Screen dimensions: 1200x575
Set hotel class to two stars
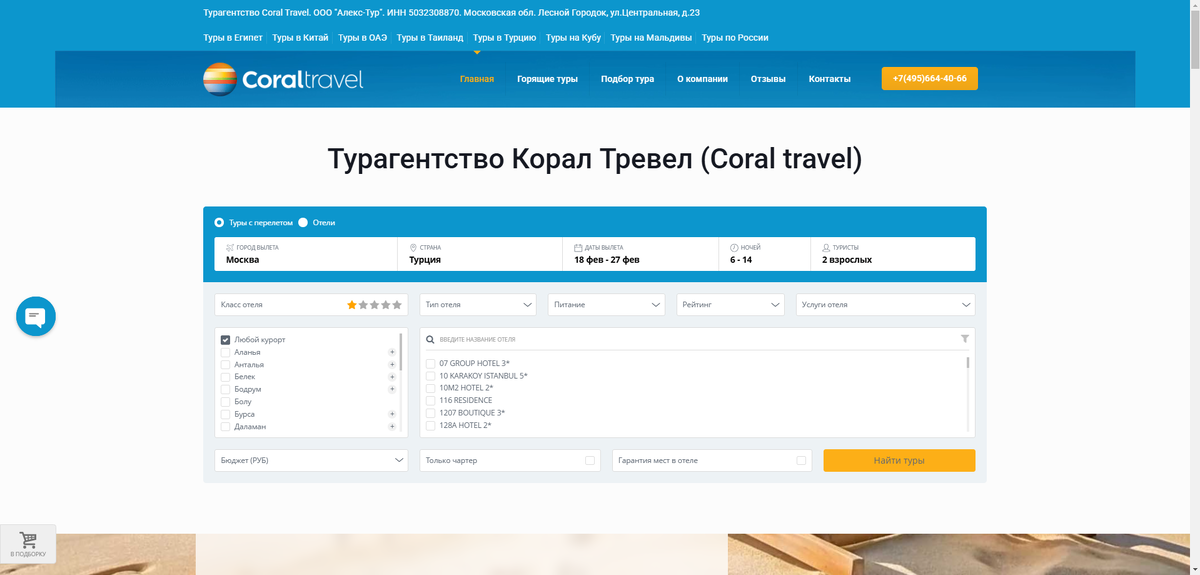[x=363, y=305]
